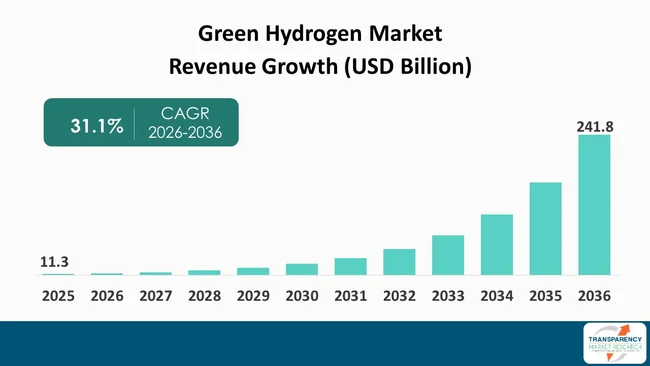Click the 2032 axis label
Screen dimensions: 650x366
[399, 296]
